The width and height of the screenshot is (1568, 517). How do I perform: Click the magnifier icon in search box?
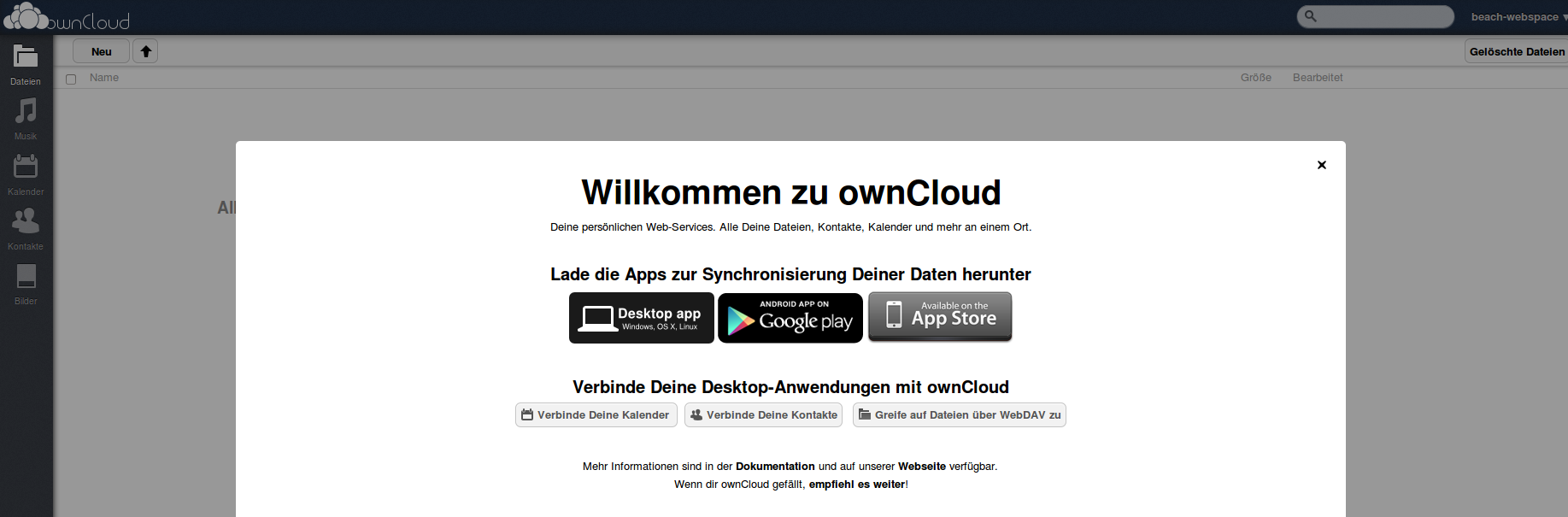tap(1310, 16)
